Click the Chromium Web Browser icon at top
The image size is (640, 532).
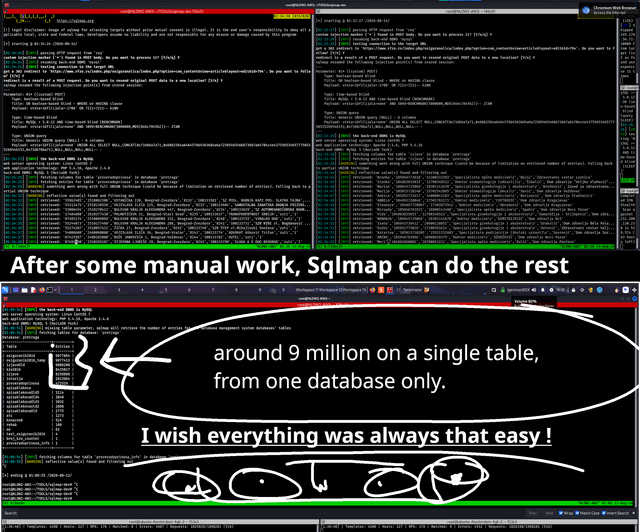[x=586, y=10]
